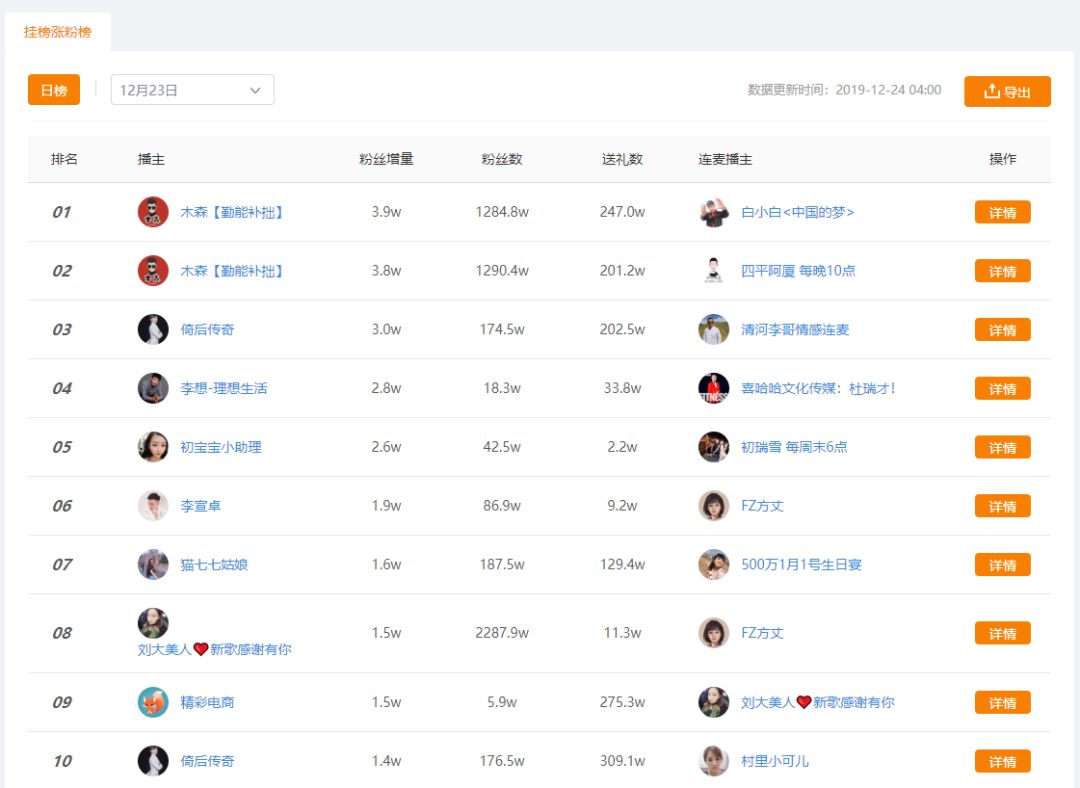1080x788 pixels.
Task: Open the 喜哈哈文化传媒：杜瑞才! link
Action: click(x=818, y=388)
